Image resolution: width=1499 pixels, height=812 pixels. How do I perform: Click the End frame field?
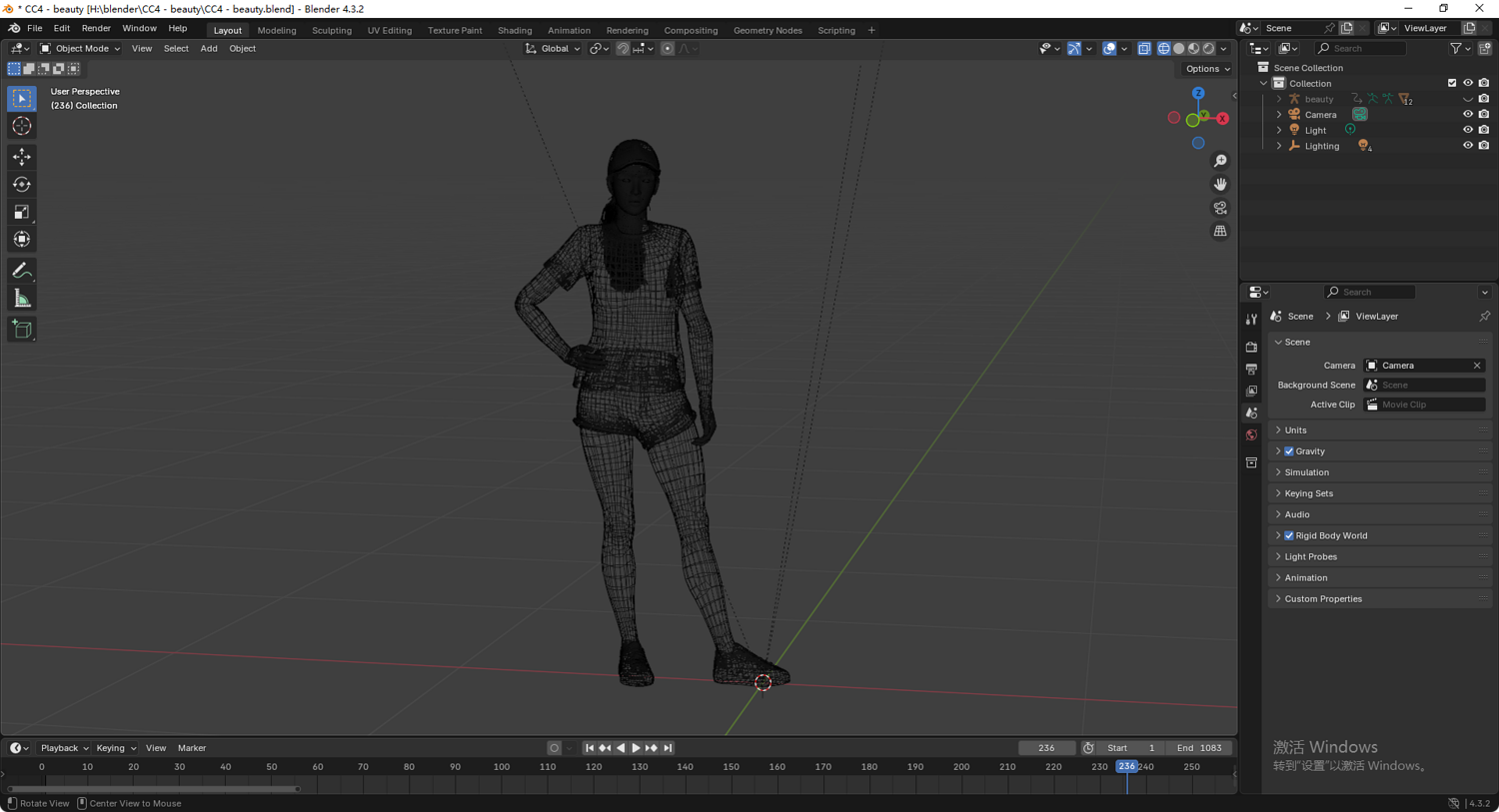pyautogui.click(x=1199, y=748)
